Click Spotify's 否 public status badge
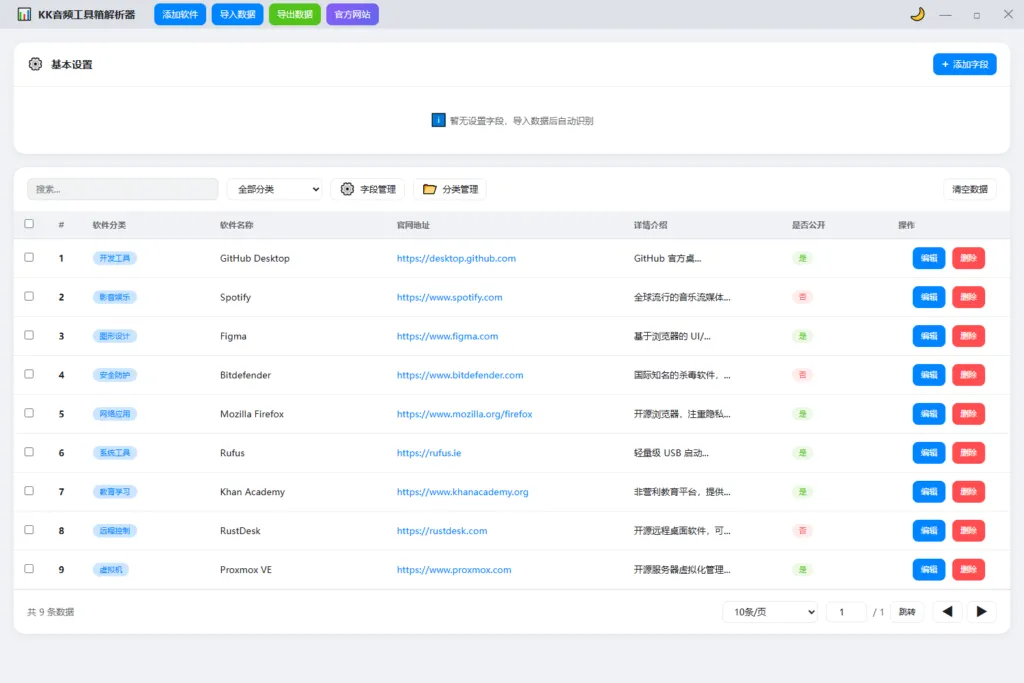Viewport: 1024px width, 683px height. 803,297
